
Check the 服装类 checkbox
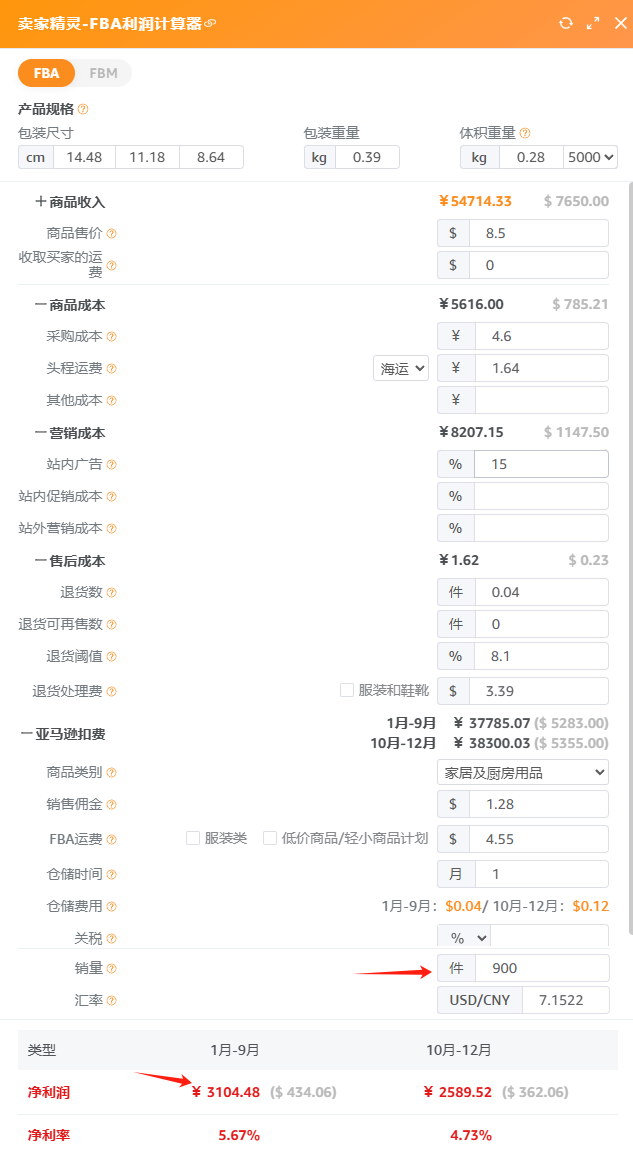coord(193,838)
